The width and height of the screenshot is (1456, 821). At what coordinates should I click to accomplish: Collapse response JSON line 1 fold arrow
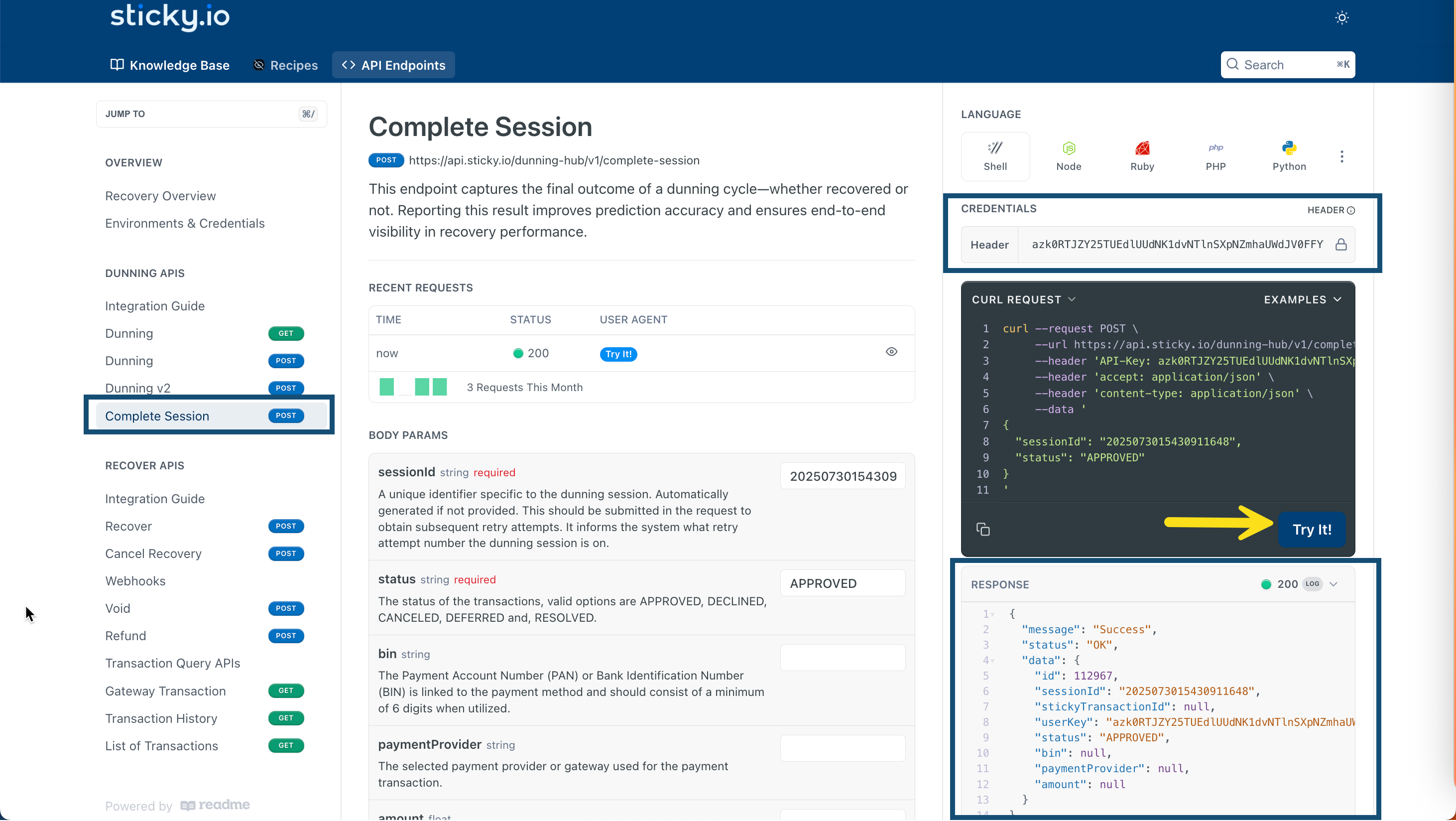click(x=992, y=615)
